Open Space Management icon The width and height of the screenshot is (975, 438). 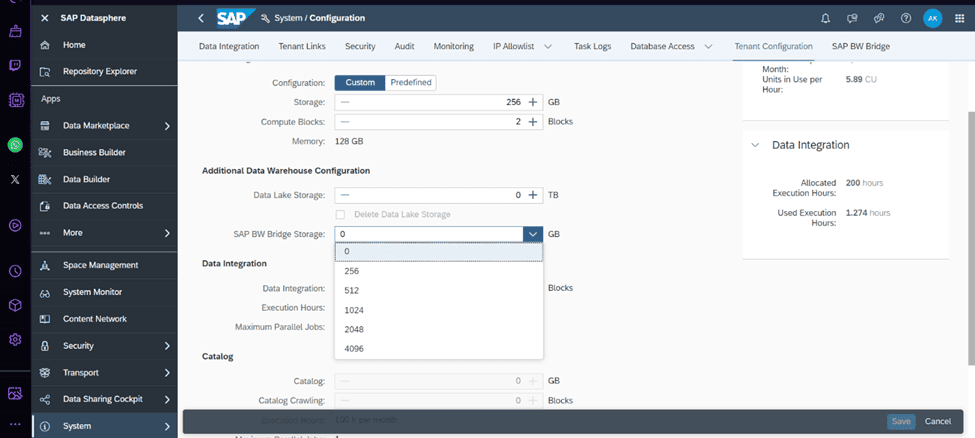coord(44,265)
